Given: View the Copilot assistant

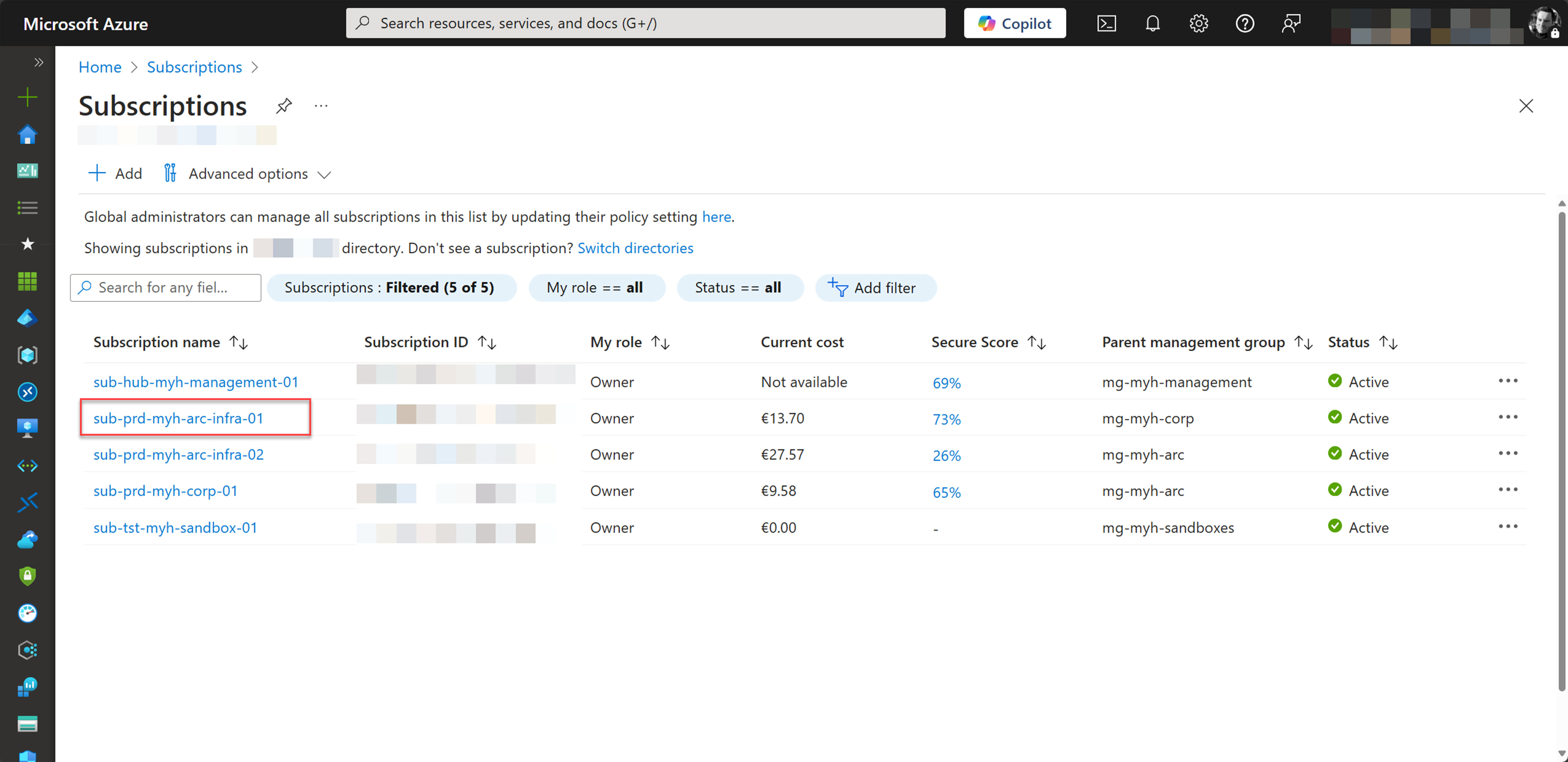Looking at the screenshot, I should tap(1014, 23).
